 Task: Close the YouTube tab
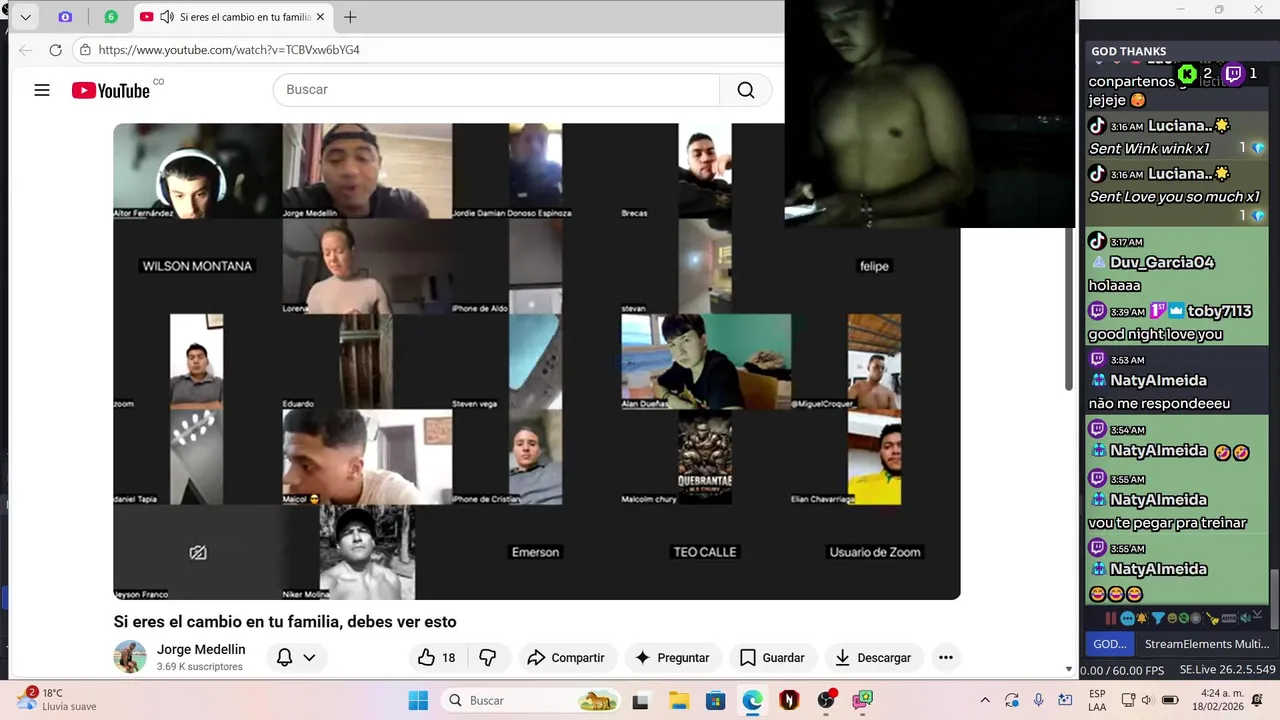[x=320, y=17]
